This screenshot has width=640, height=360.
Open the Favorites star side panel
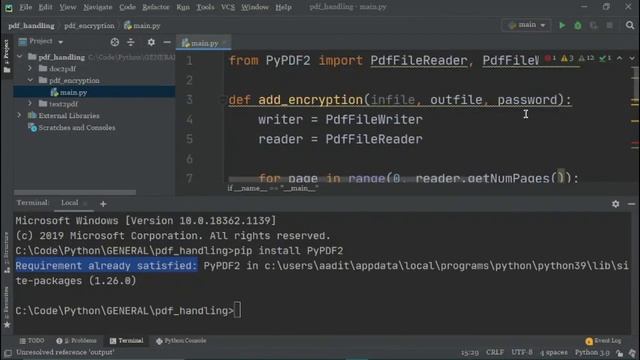click(7, 306)
